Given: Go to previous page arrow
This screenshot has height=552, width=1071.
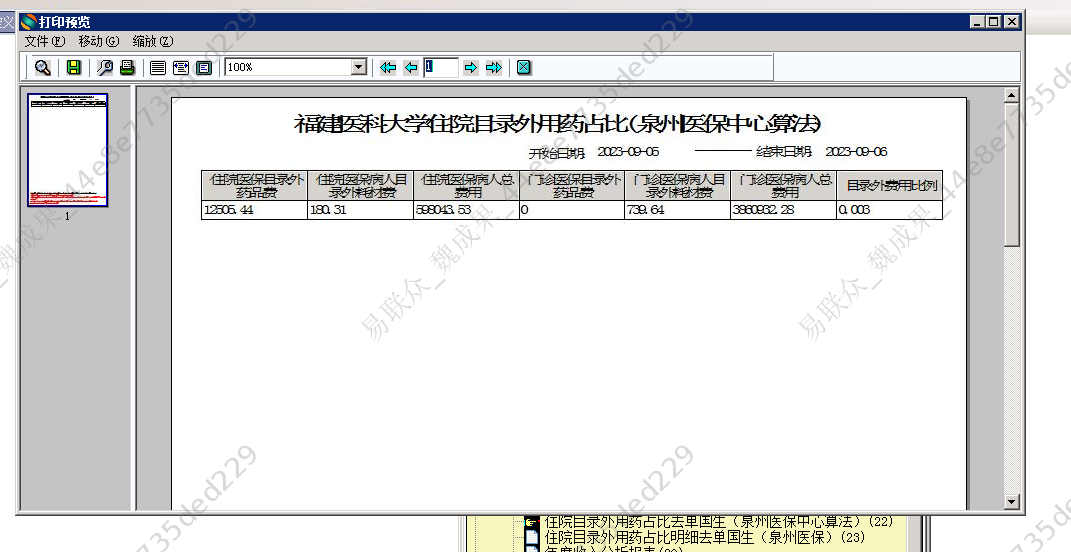Looking at the screenshot, I should (411, 67).
